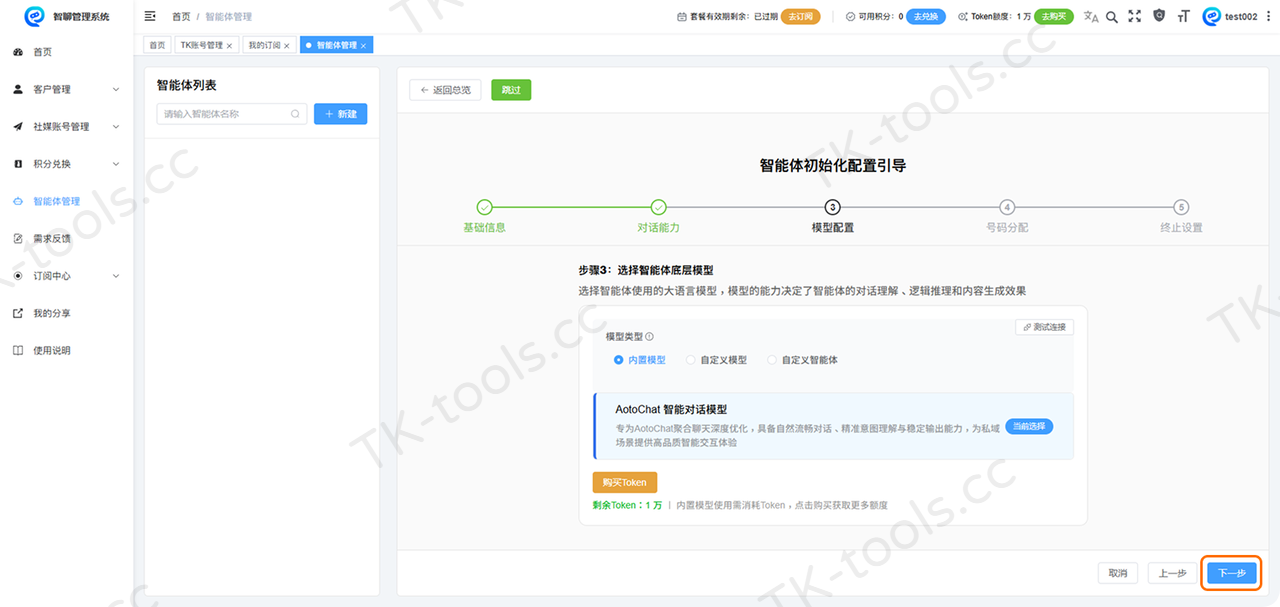Click step 1 基础信息 in progress bar
Image resolution: width=1280 pixels, height=607 pixels.
click(x=484, y=215)
